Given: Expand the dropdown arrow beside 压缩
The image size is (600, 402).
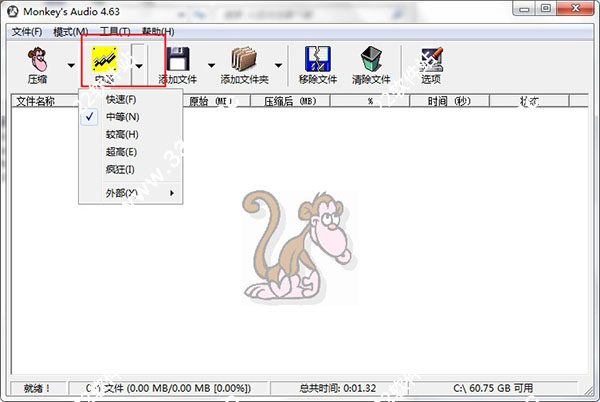Looking at the screenshot, I should [71, 65].
